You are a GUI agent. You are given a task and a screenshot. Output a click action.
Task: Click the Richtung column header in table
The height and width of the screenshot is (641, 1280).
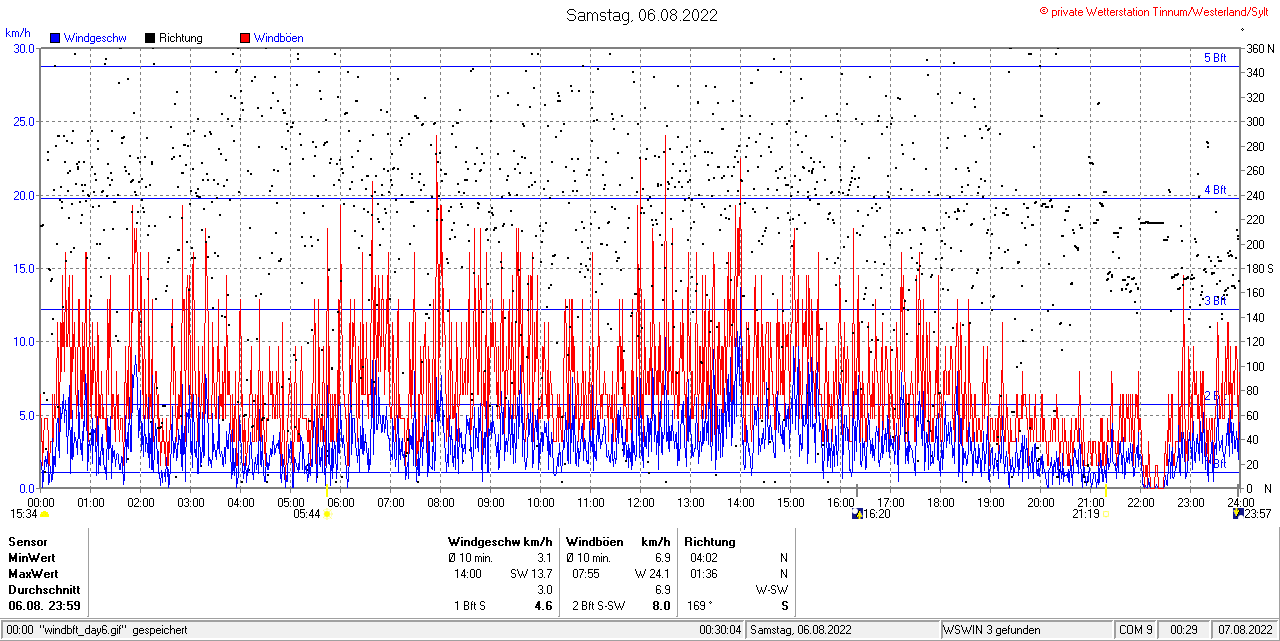(710, 541)
